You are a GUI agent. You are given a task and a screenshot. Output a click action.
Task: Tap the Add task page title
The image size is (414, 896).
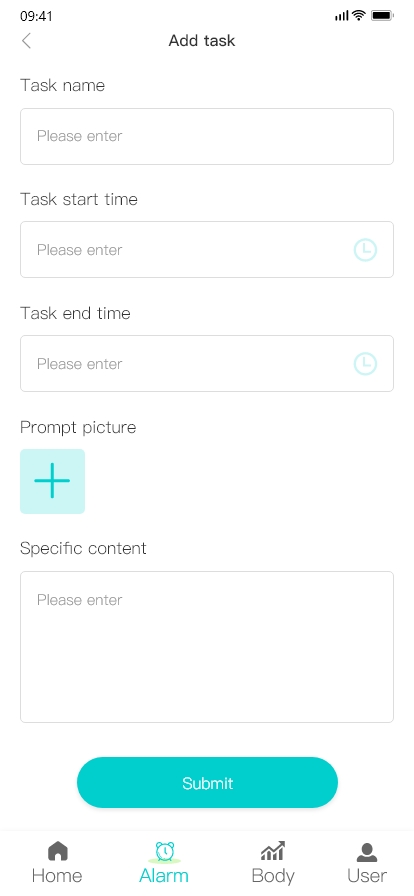(202, 41)
